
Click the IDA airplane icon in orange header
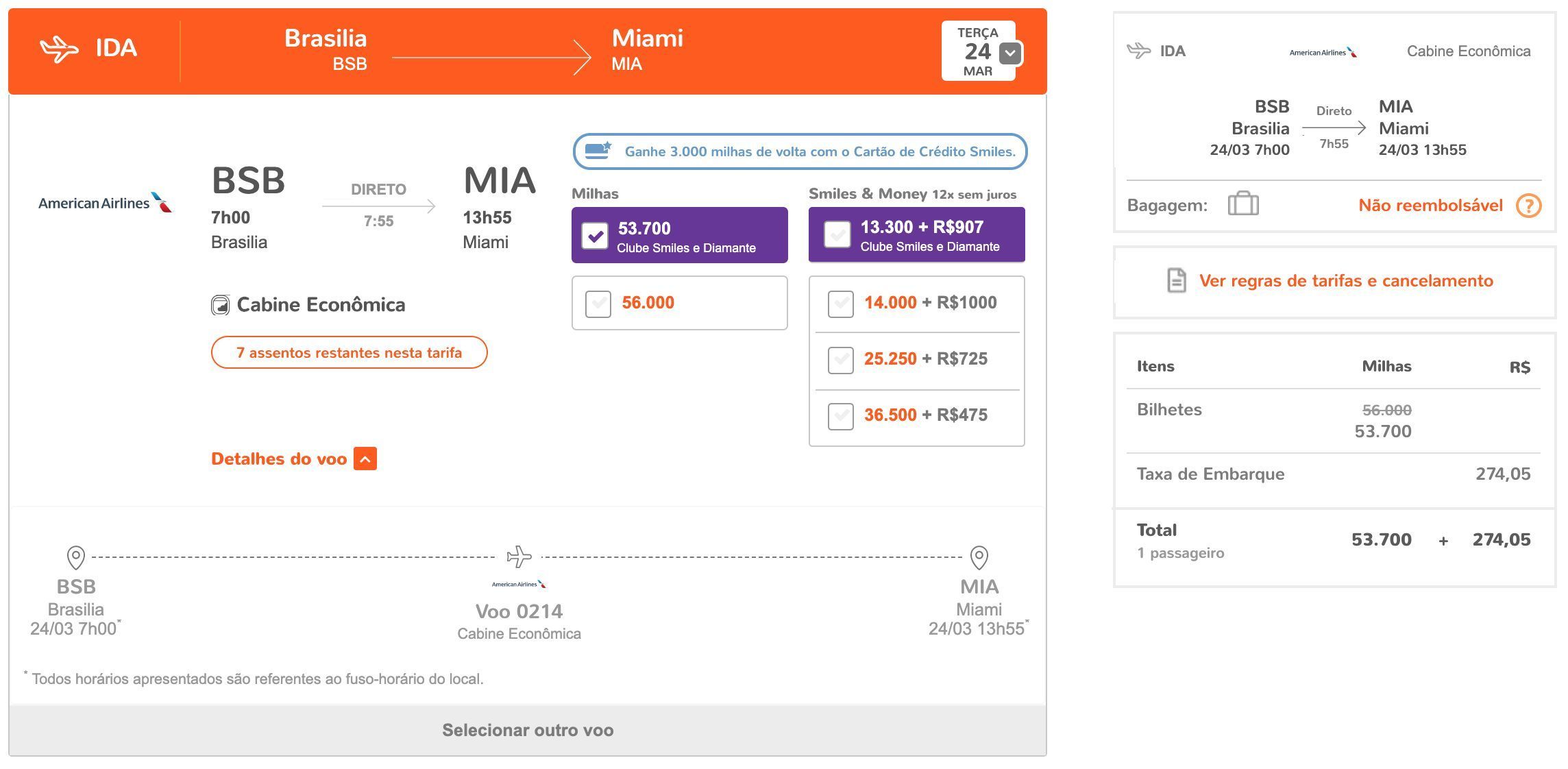[x=59, y=49]
